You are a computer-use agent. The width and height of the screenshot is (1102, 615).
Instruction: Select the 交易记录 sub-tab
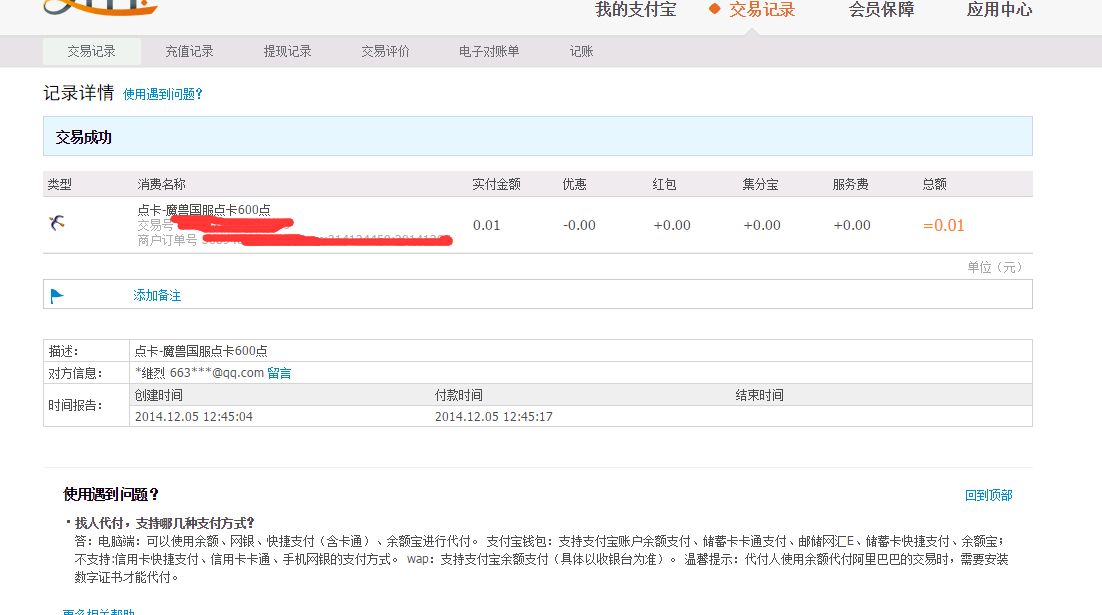91,51
